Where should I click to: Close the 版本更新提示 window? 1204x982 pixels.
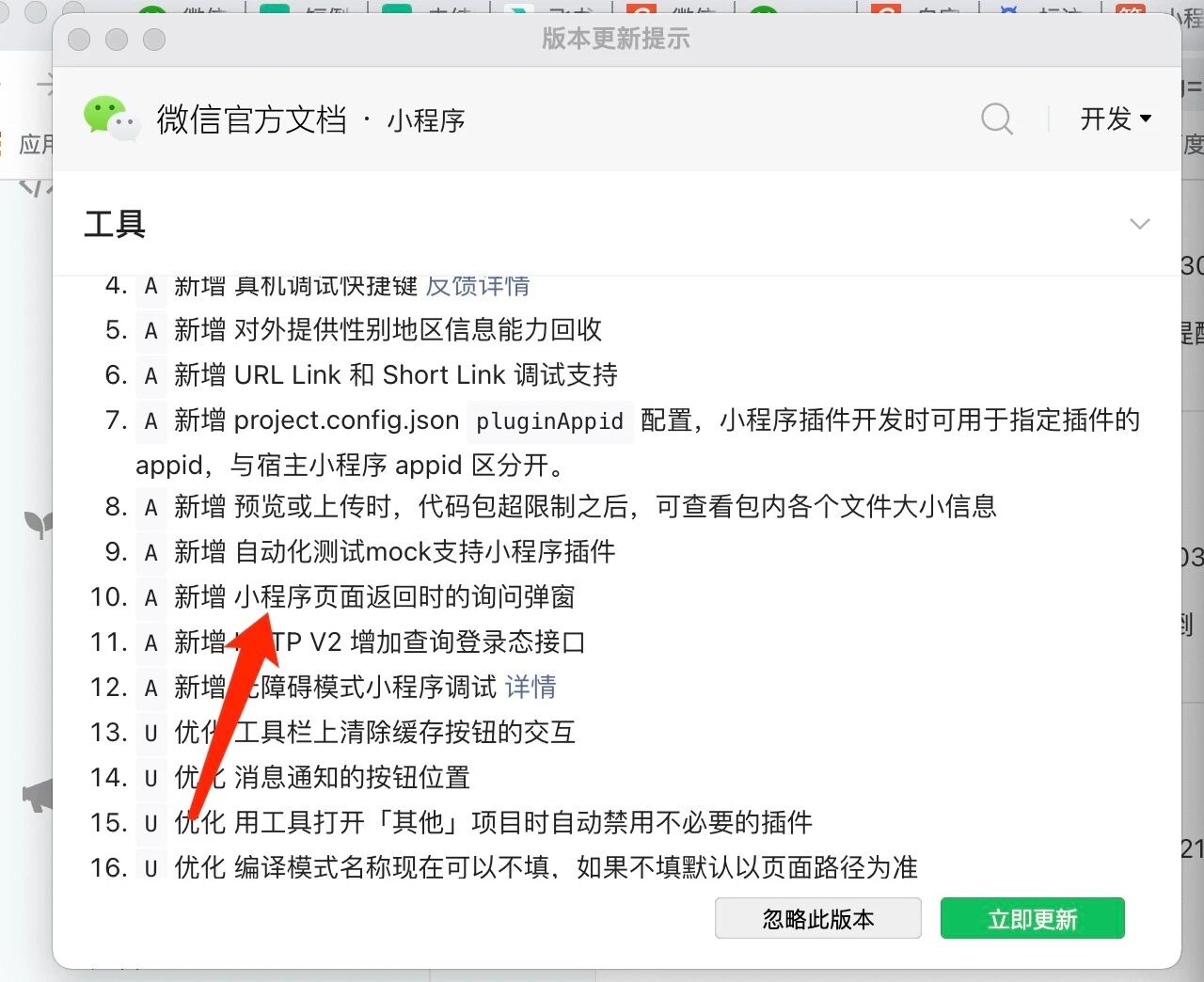tap(80, 40)
